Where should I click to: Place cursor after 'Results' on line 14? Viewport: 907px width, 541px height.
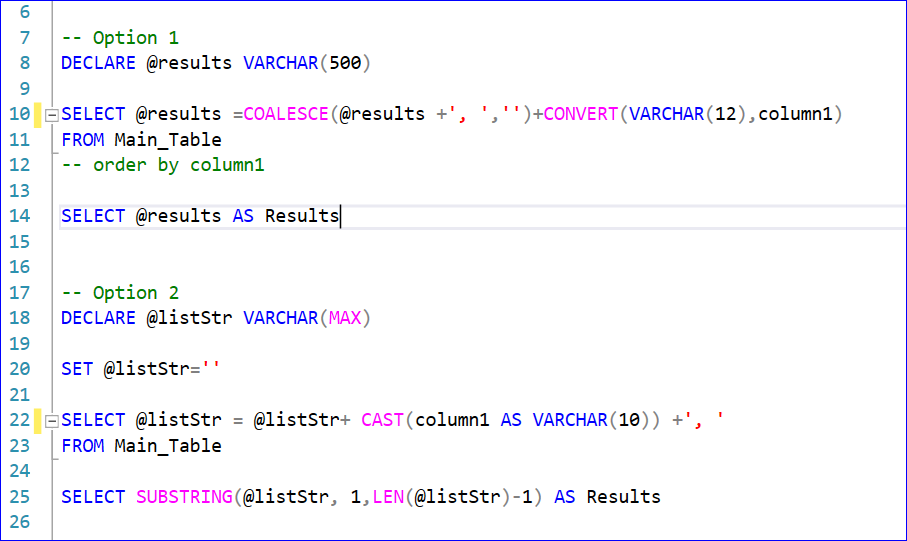coord(340,216)
